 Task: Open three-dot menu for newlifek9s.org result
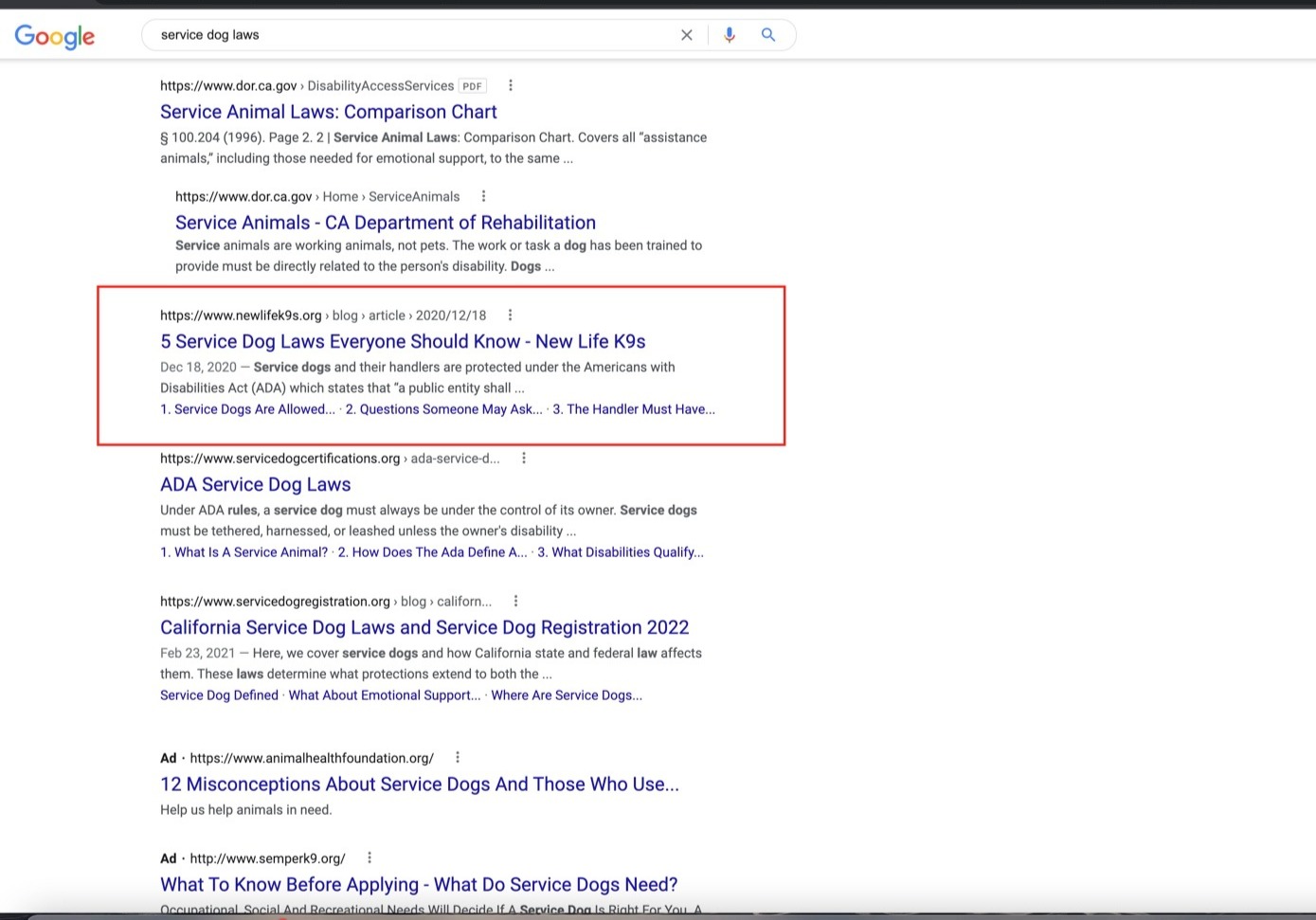tap(510, 315)
